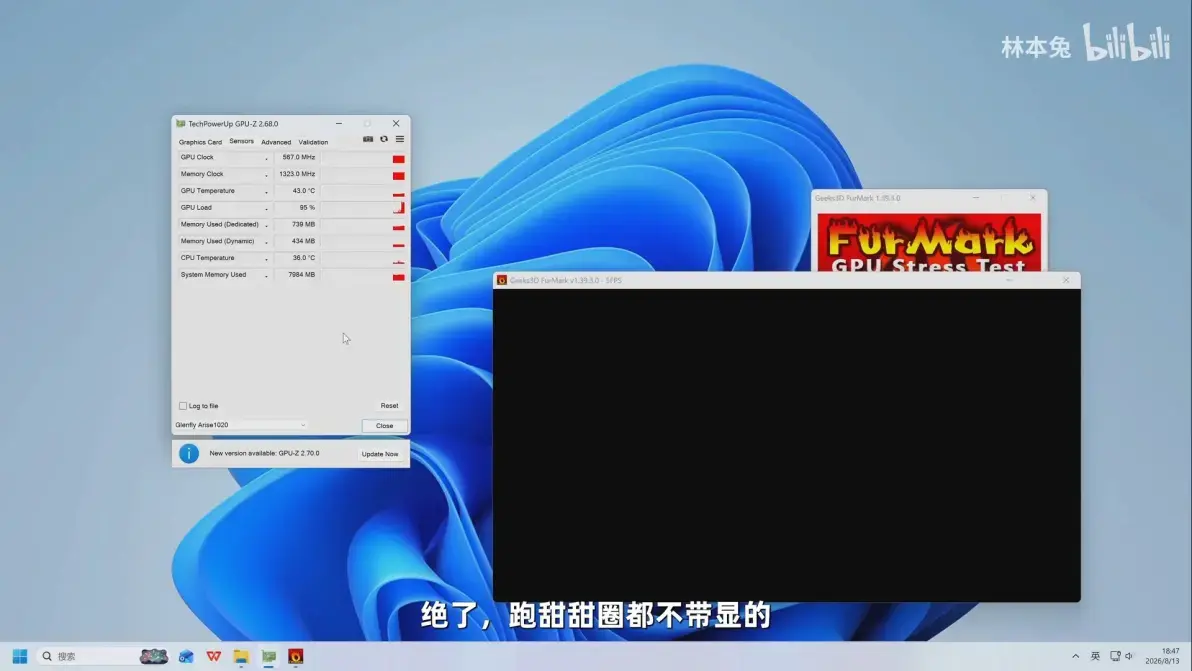This screenshot has width=1192, height=671.
Task: Click the Memory Clock graph
Action: [x=363, y=174]
